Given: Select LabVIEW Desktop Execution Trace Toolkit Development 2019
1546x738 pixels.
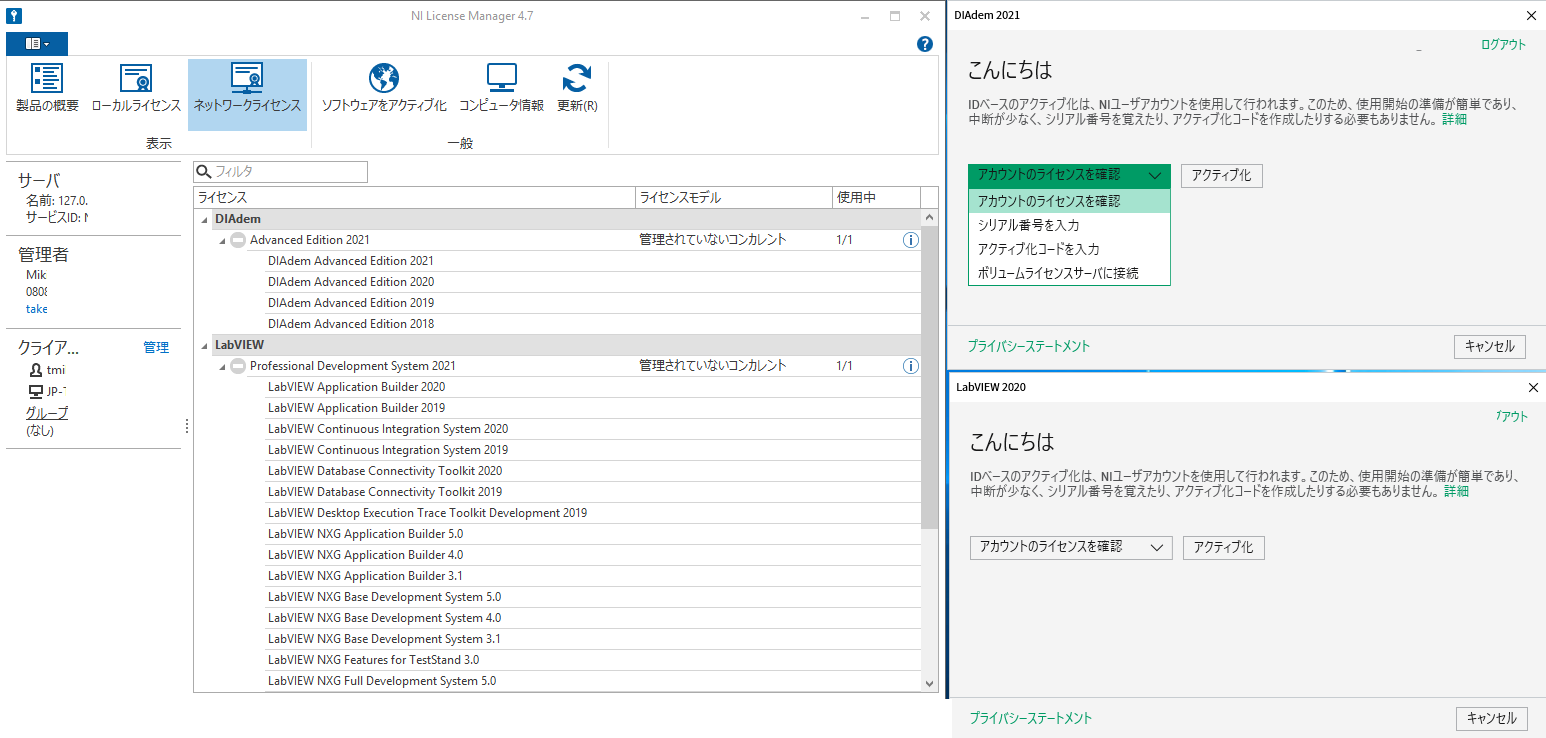Looking at the screenshot, I should tap(592, 513).
